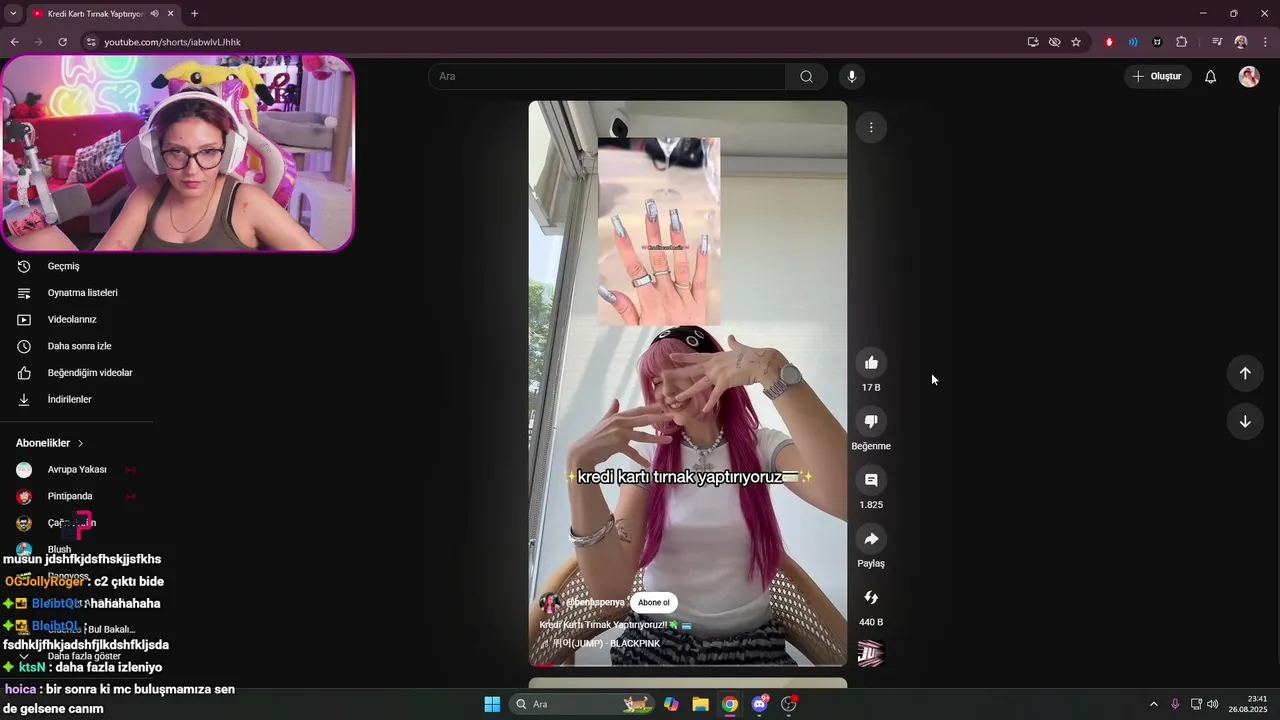
Task: Open volume control in the system tray
Action: coord(1213,704)
